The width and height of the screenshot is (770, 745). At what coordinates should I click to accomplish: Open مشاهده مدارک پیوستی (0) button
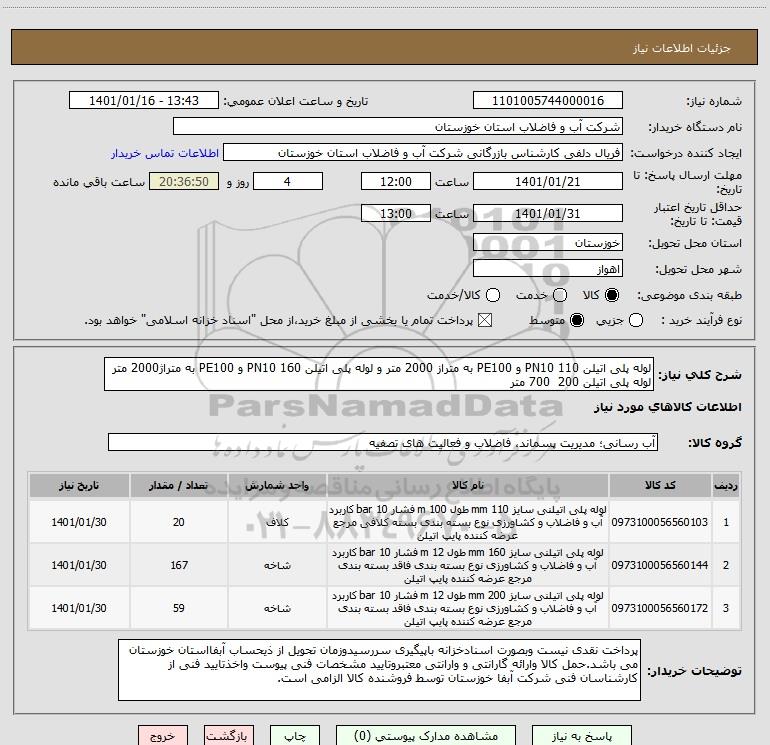(426, 736)
